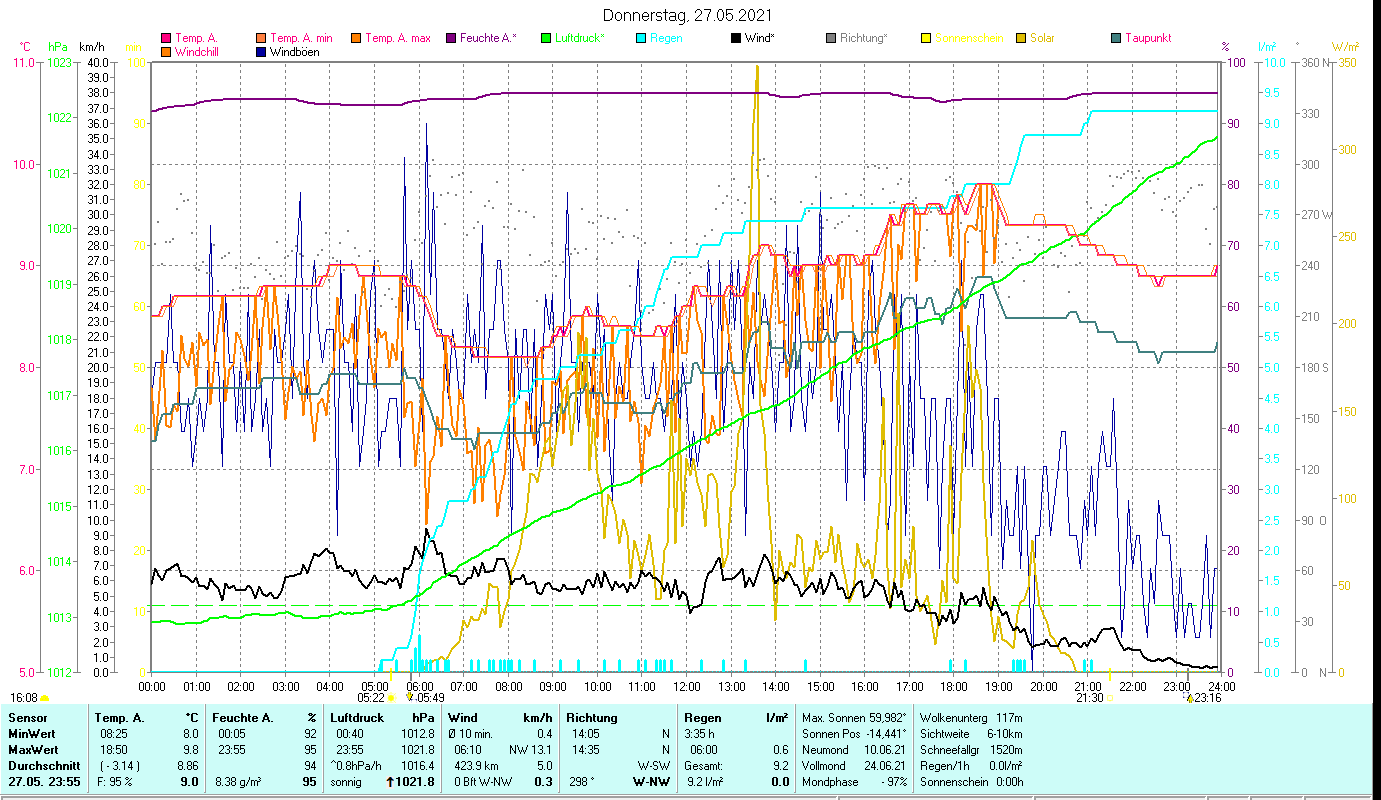
Task: Click the cyan Regen legend swatch
Action: [x=641, y=38]
